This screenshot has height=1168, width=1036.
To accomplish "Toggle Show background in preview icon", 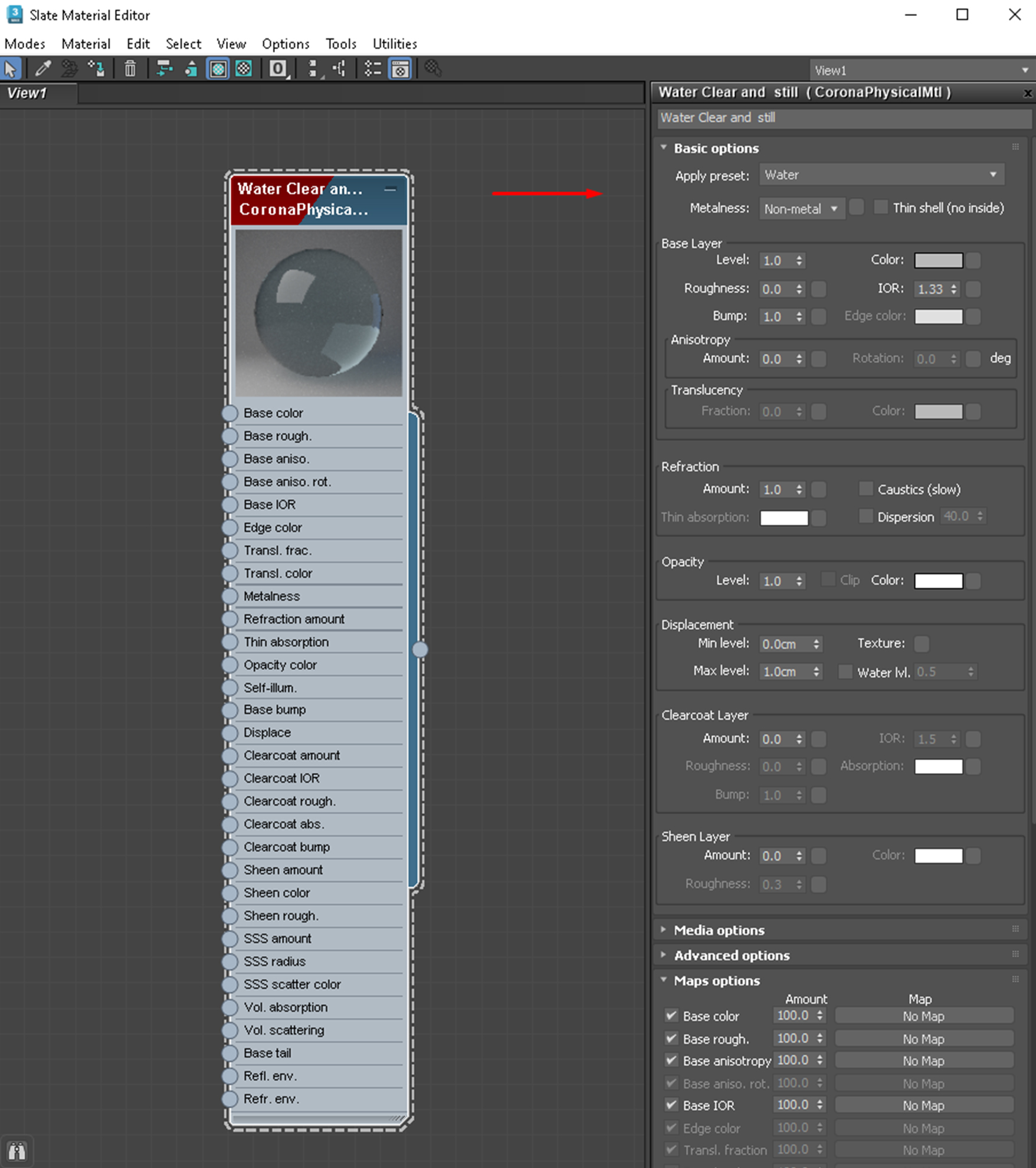I will pos(244,69).
